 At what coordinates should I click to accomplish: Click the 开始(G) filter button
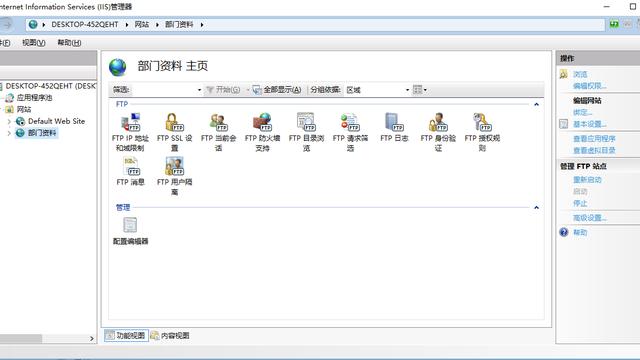223,90
